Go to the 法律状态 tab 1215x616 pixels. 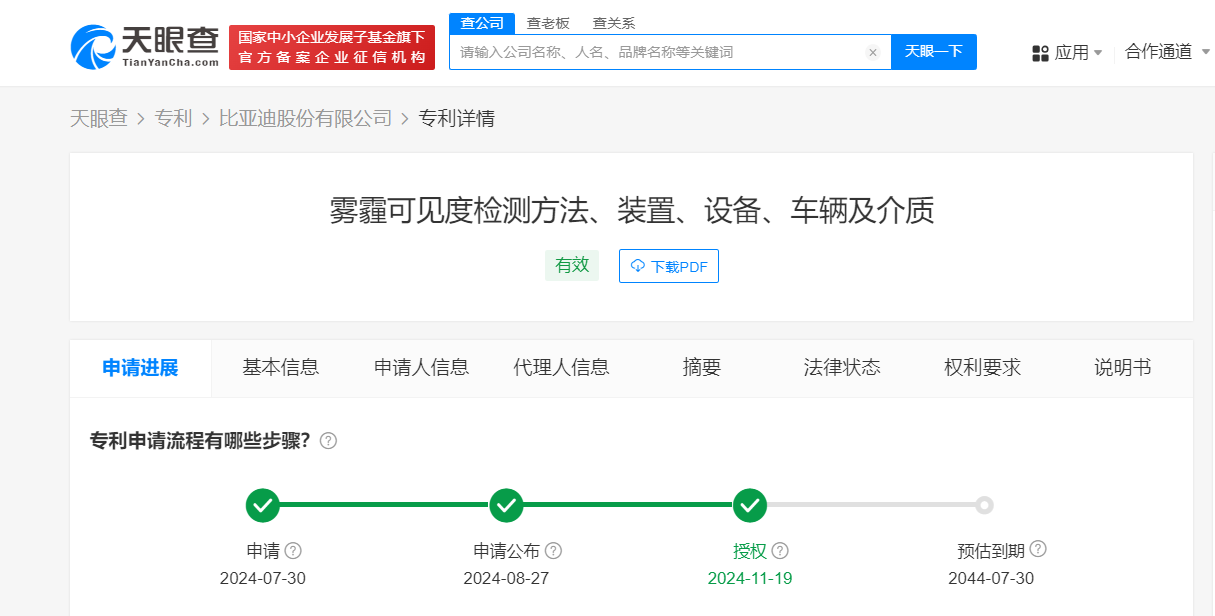click(x=842, y=367)
